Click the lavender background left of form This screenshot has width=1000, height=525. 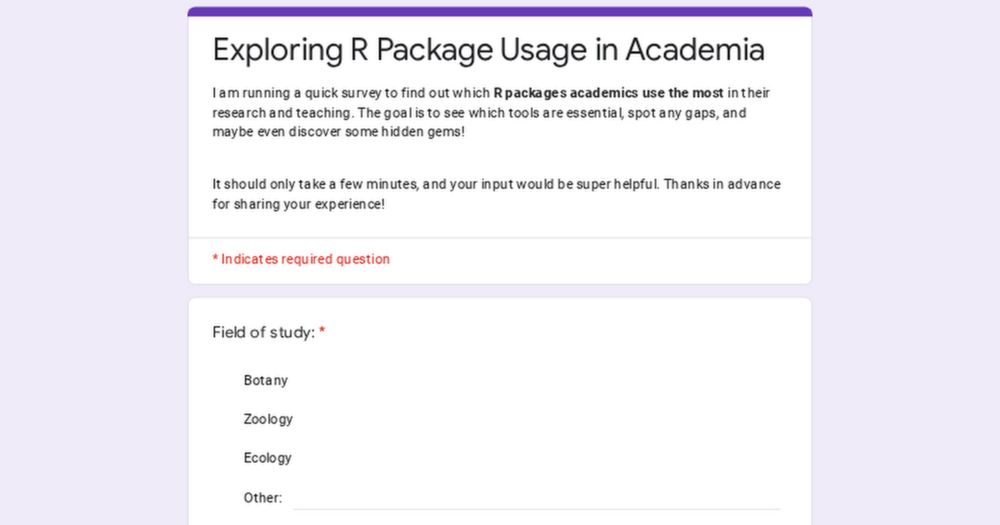tap(94, 262)
